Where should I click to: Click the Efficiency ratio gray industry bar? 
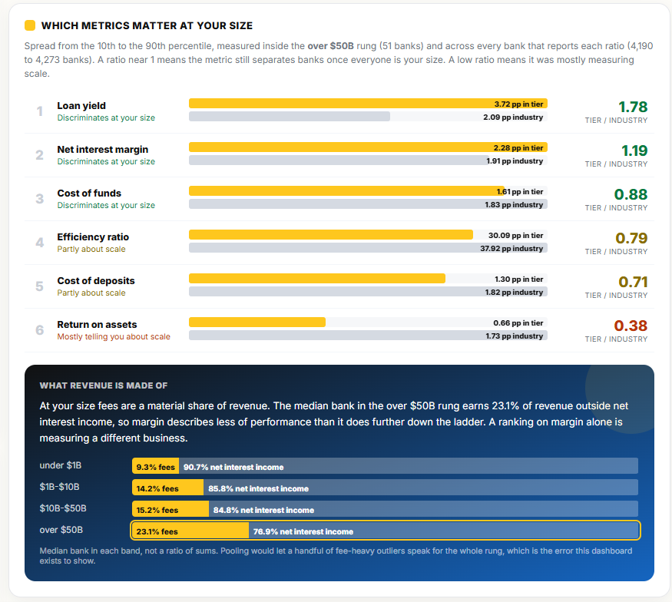coord(368,248)
